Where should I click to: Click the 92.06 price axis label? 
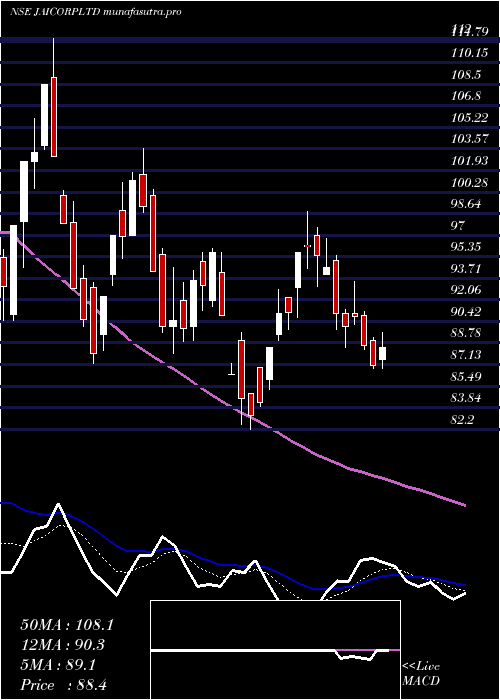point(466,290)
